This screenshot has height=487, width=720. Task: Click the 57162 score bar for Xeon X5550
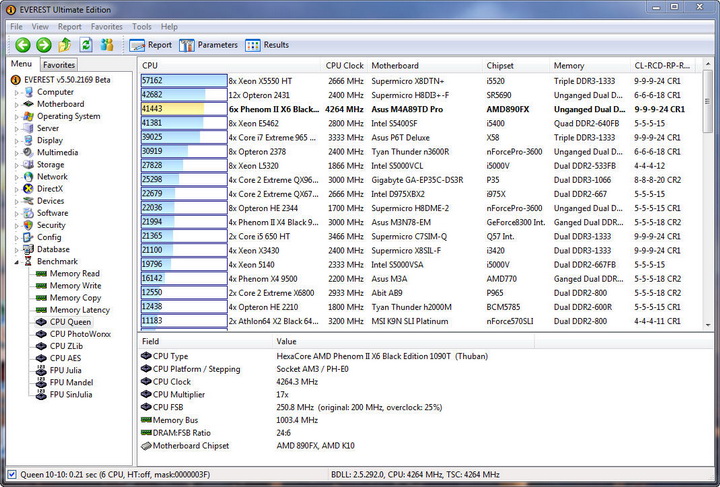[x=184, y=80]
